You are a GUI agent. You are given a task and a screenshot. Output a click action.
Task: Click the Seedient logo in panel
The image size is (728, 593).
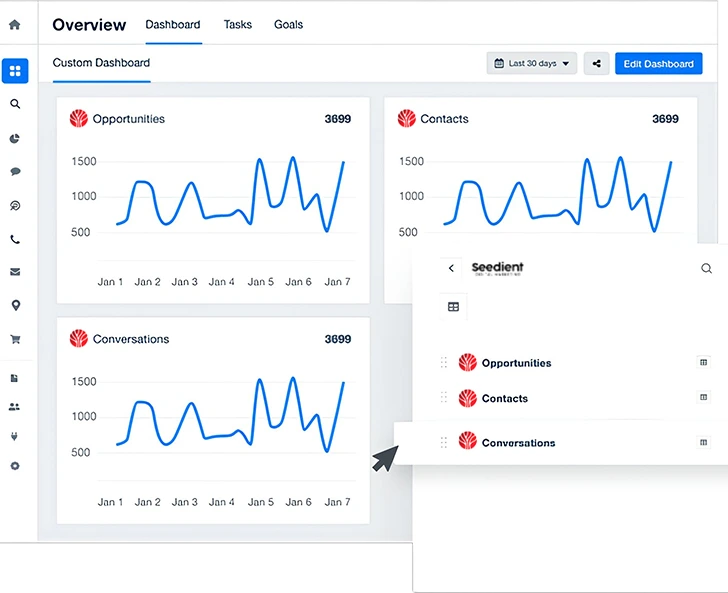(x=497, y=268)
